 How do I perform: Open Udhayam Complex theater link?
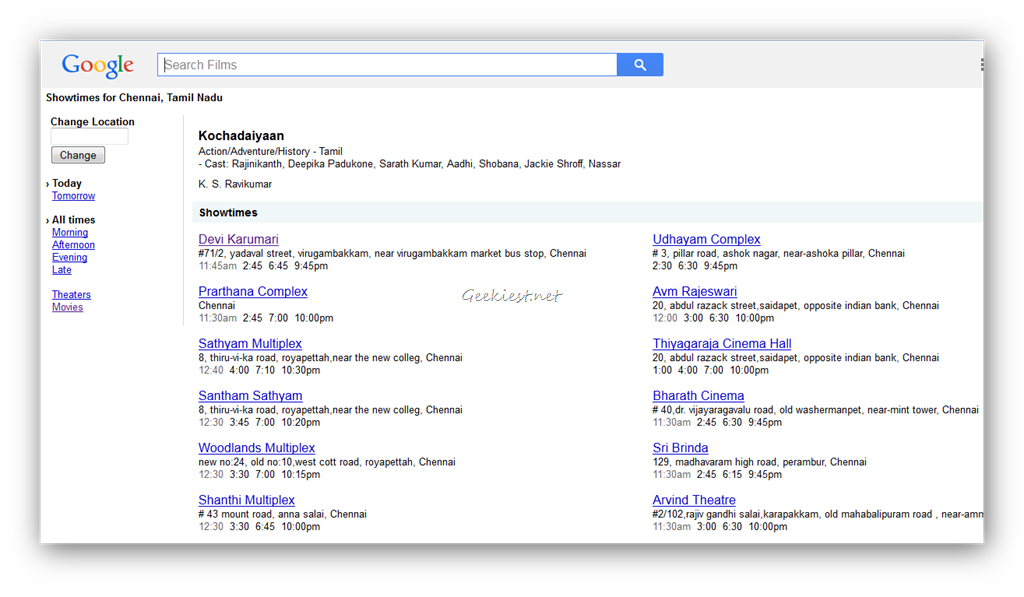click(x=706, y=240)
